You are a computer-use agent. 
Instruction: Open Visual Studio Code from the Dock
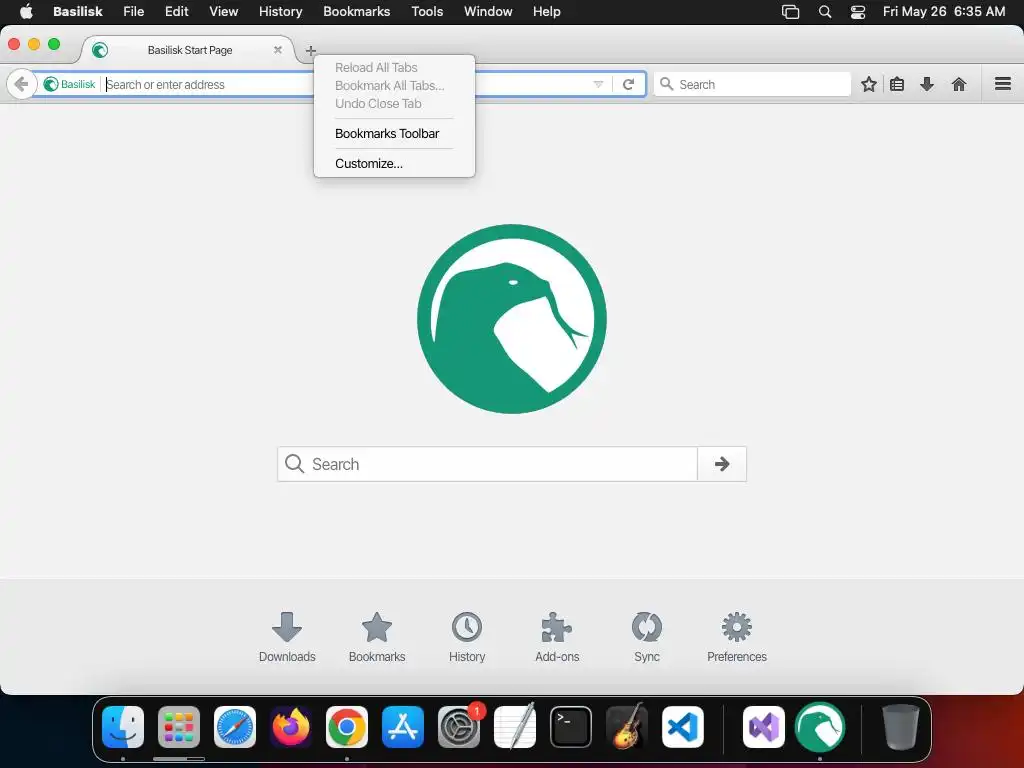point(683,727)
